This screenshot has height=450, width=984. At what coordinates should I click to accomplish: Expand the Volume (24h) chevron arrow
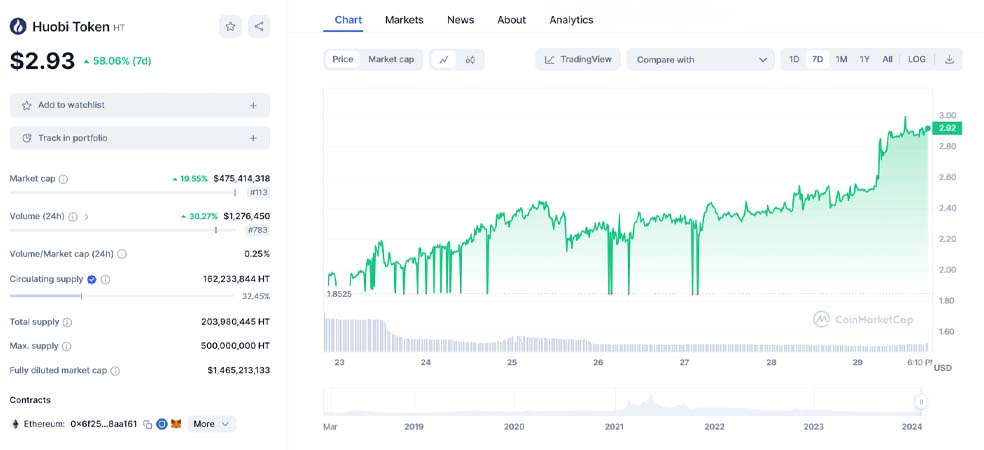tap(86, 217)
